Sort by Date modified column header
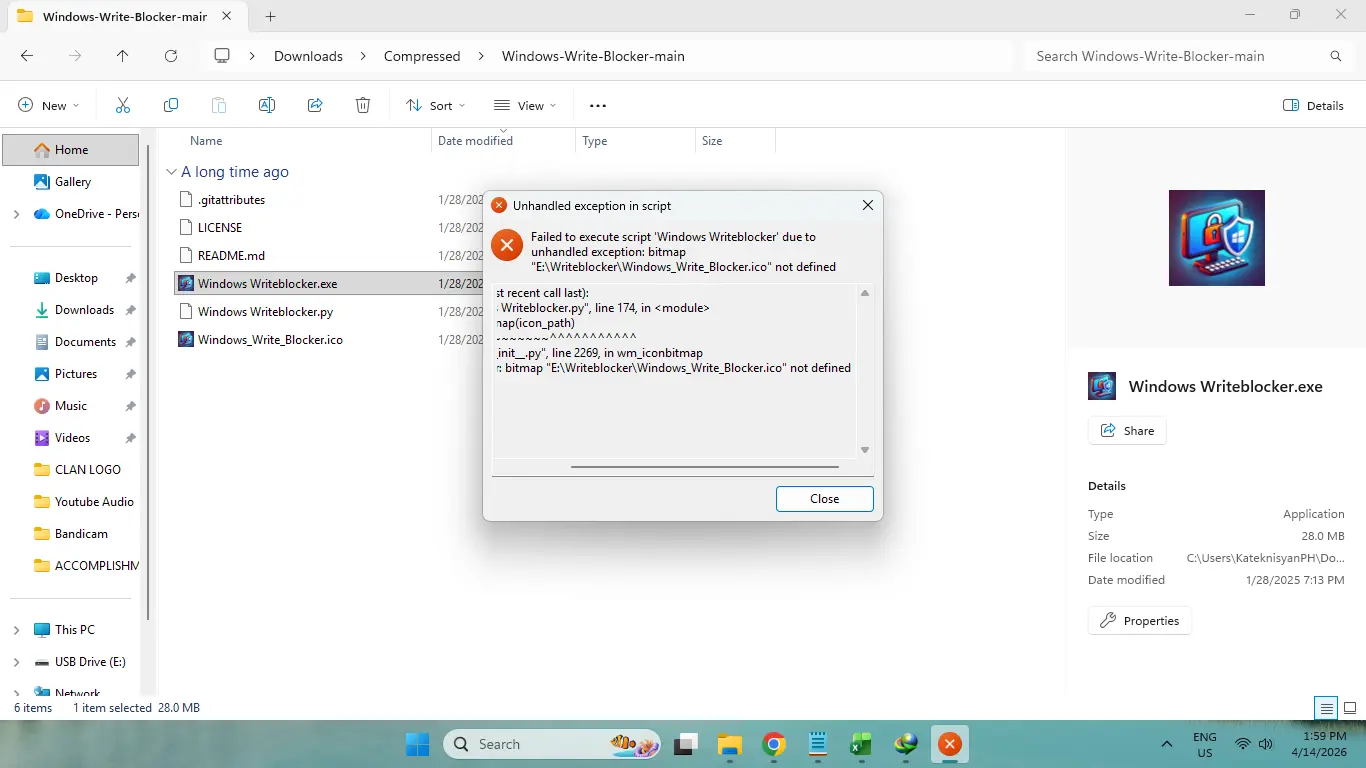This screenshot has height=768, width=1366. pyautogui.click(x=475, y=141)
